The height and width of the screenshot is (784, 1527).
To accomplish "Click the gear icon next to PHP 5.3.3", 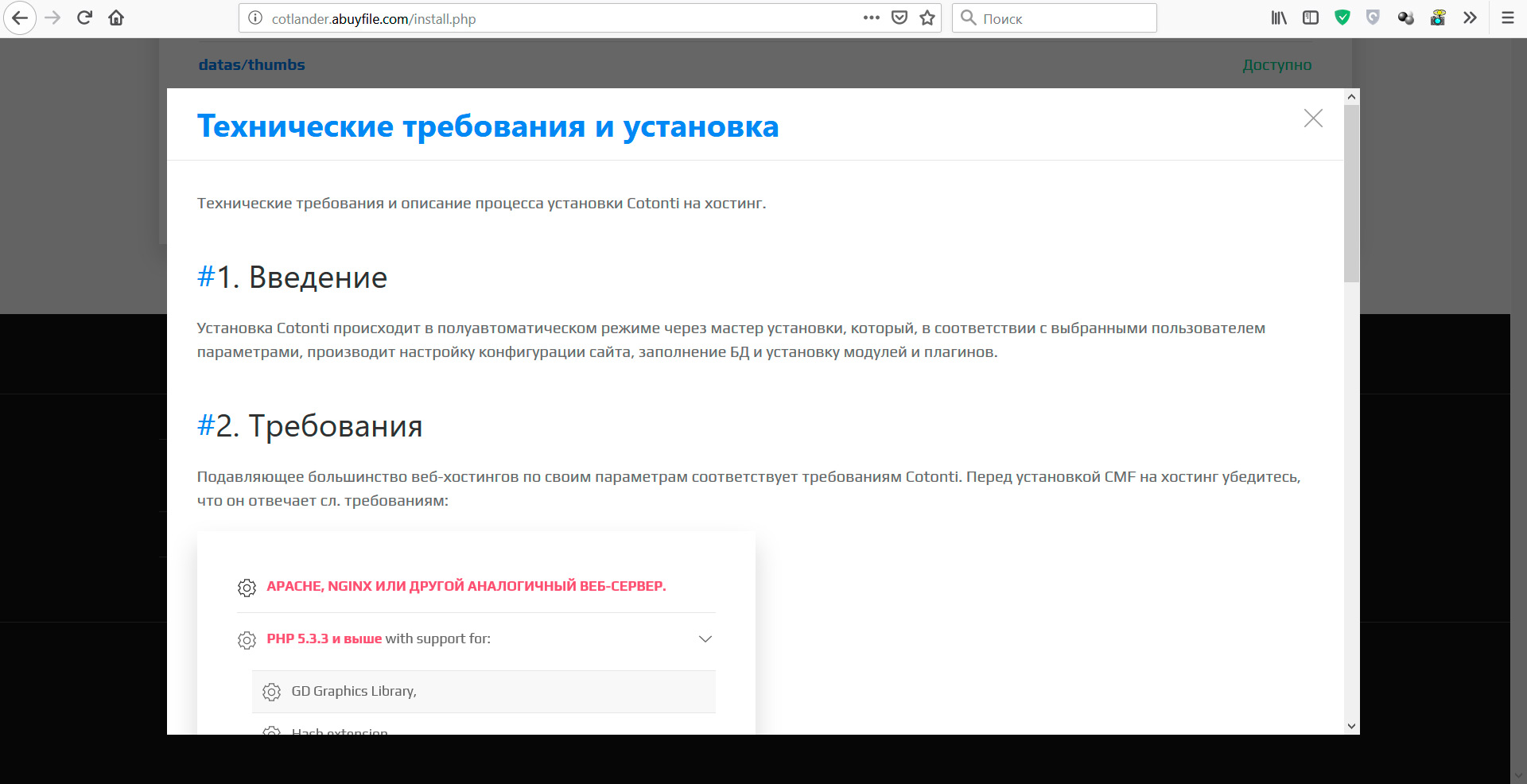I will (247, 640).
